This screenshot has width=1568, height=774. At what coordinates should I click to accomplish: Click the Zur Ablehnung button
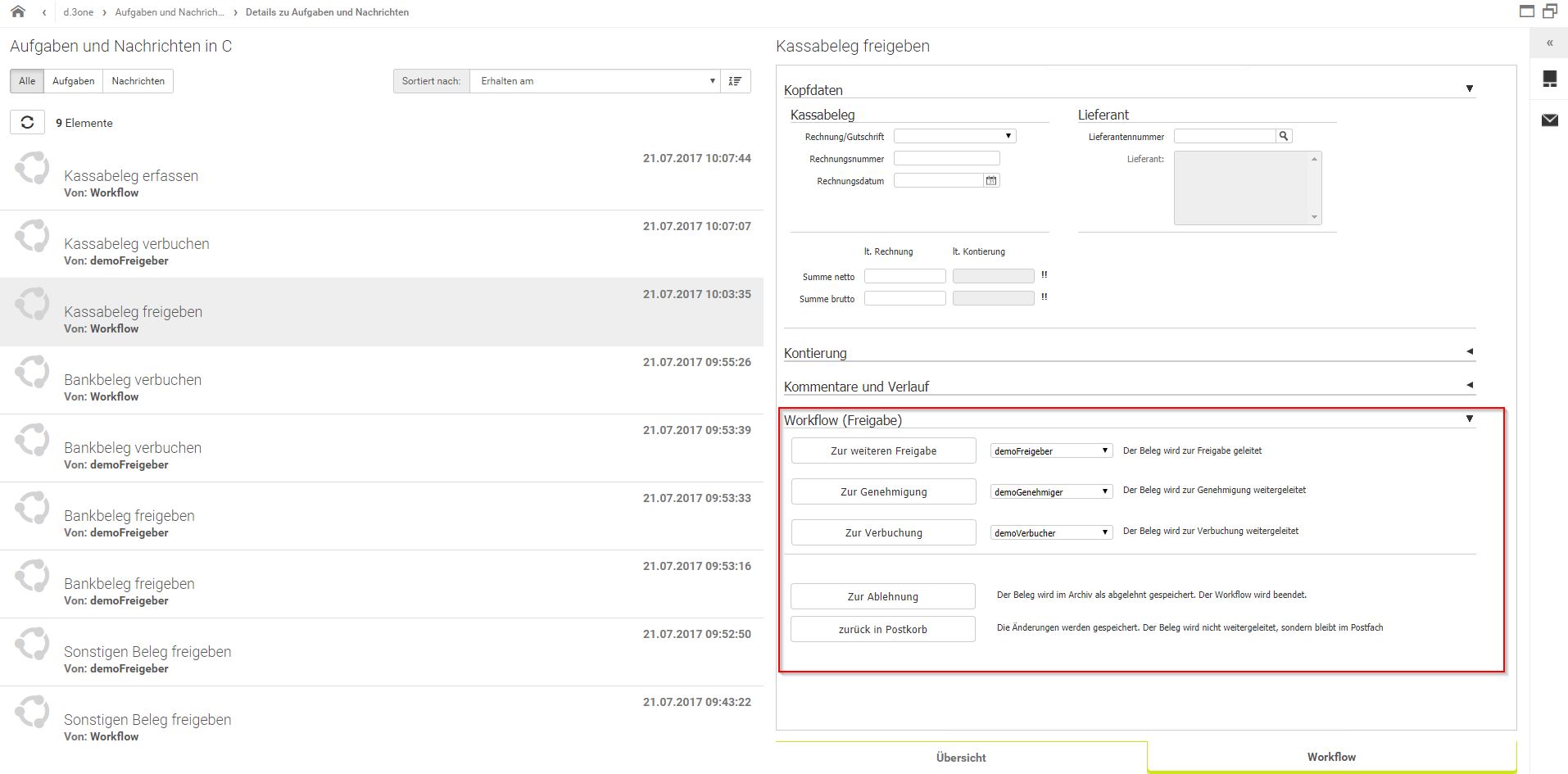coord(882,596)
